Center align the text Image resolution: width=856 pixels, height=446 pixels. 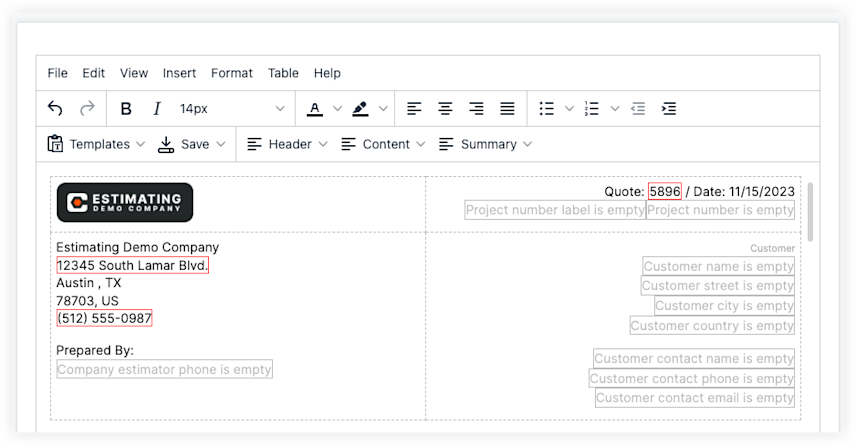tap(445, 109)
